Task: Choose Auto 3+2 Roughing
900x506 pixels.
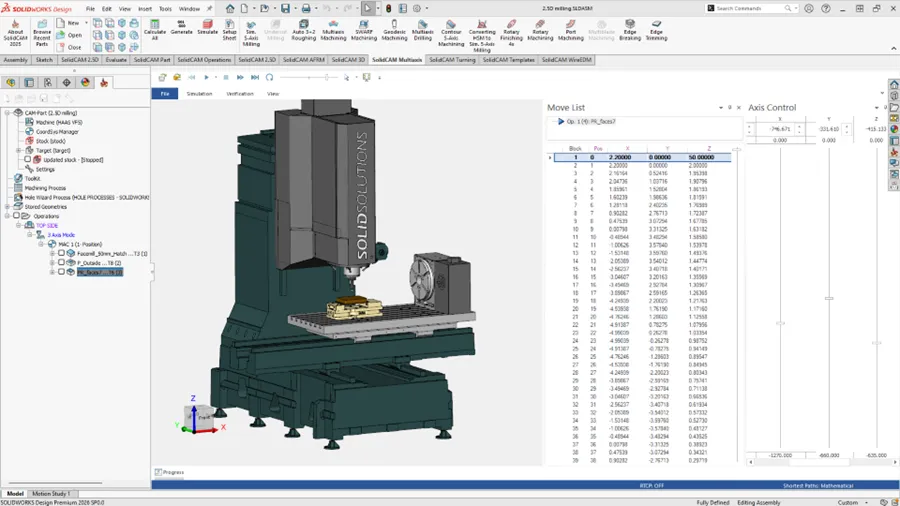Action: [304, 30]
